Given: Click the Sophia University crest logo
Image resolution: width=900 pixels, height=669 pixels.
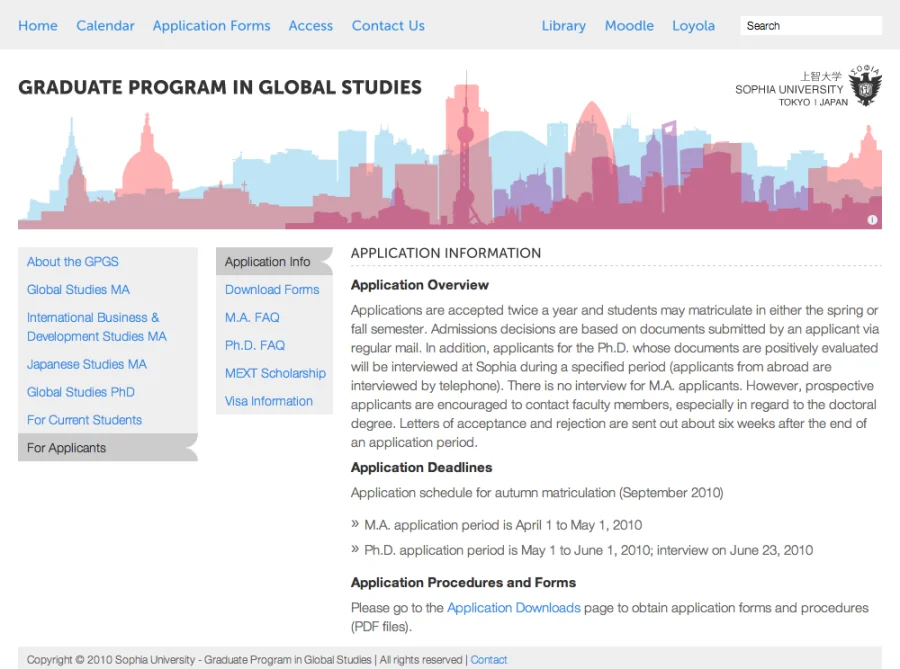Looking at the screenshot, I should pyautogui.click(x=865, y=87).
